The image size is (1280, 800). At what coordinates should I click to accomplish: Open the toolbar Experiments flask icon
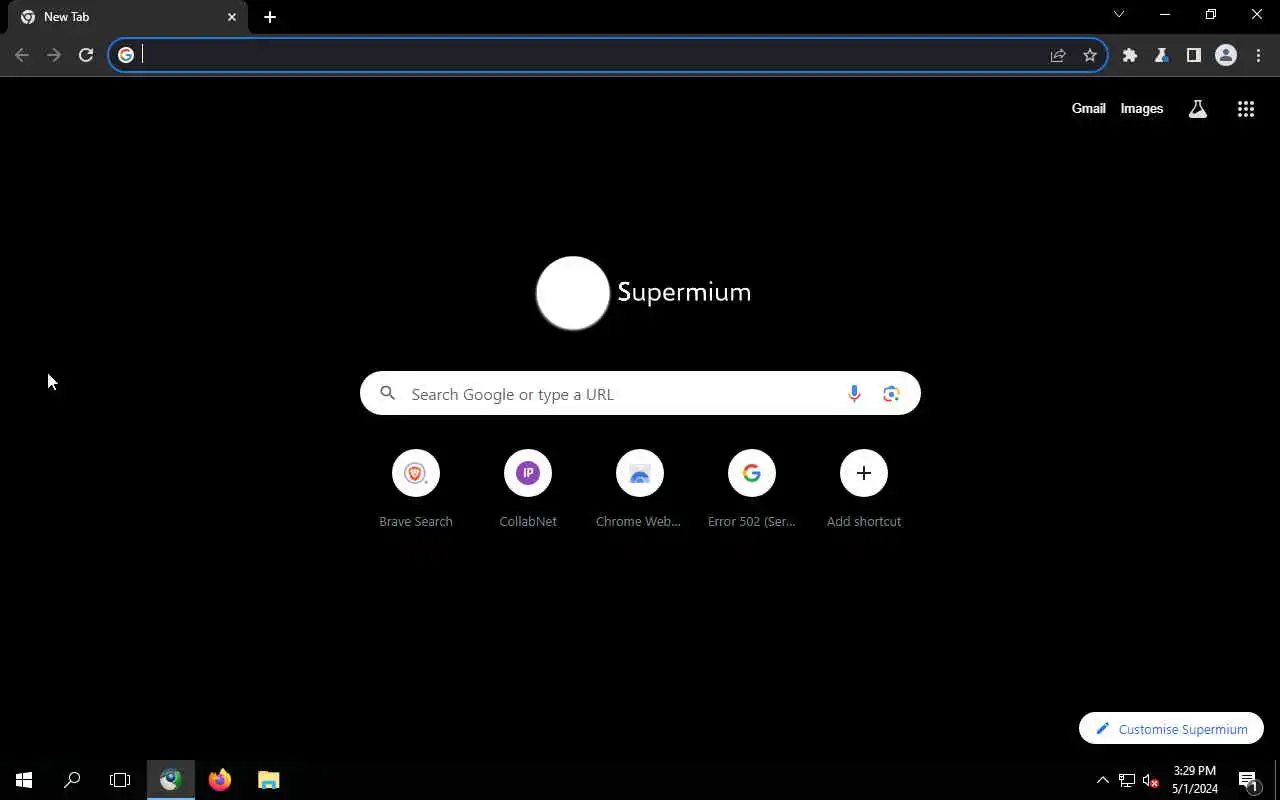[1162, 55]
